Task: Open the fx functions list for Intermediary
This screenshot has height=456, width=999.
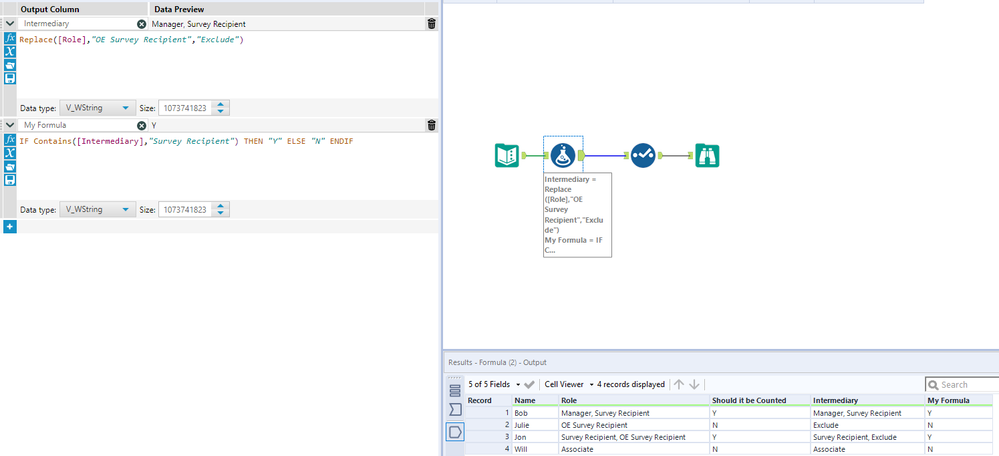Action: [10, 38]
